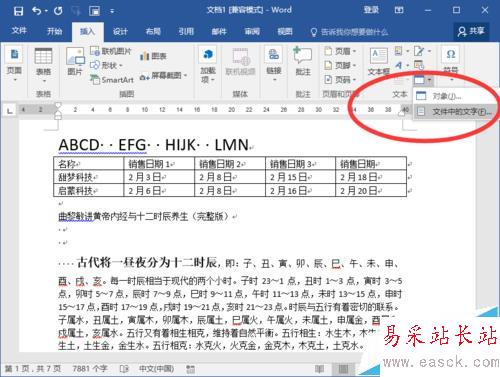500x377 pixels.
Task: Insert a 图表 (Chart)
Action: pos(153,56)
